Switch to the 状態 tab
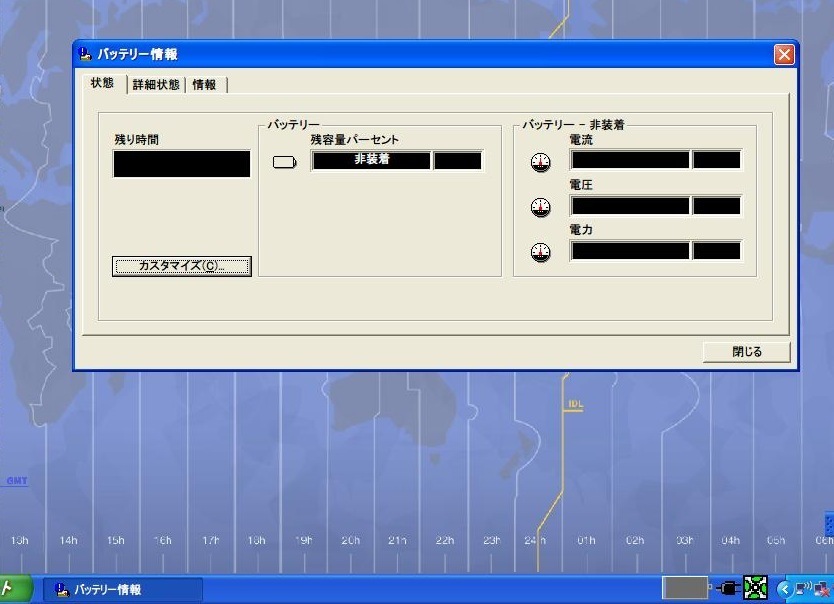834x604 pixels. point(102,84)
